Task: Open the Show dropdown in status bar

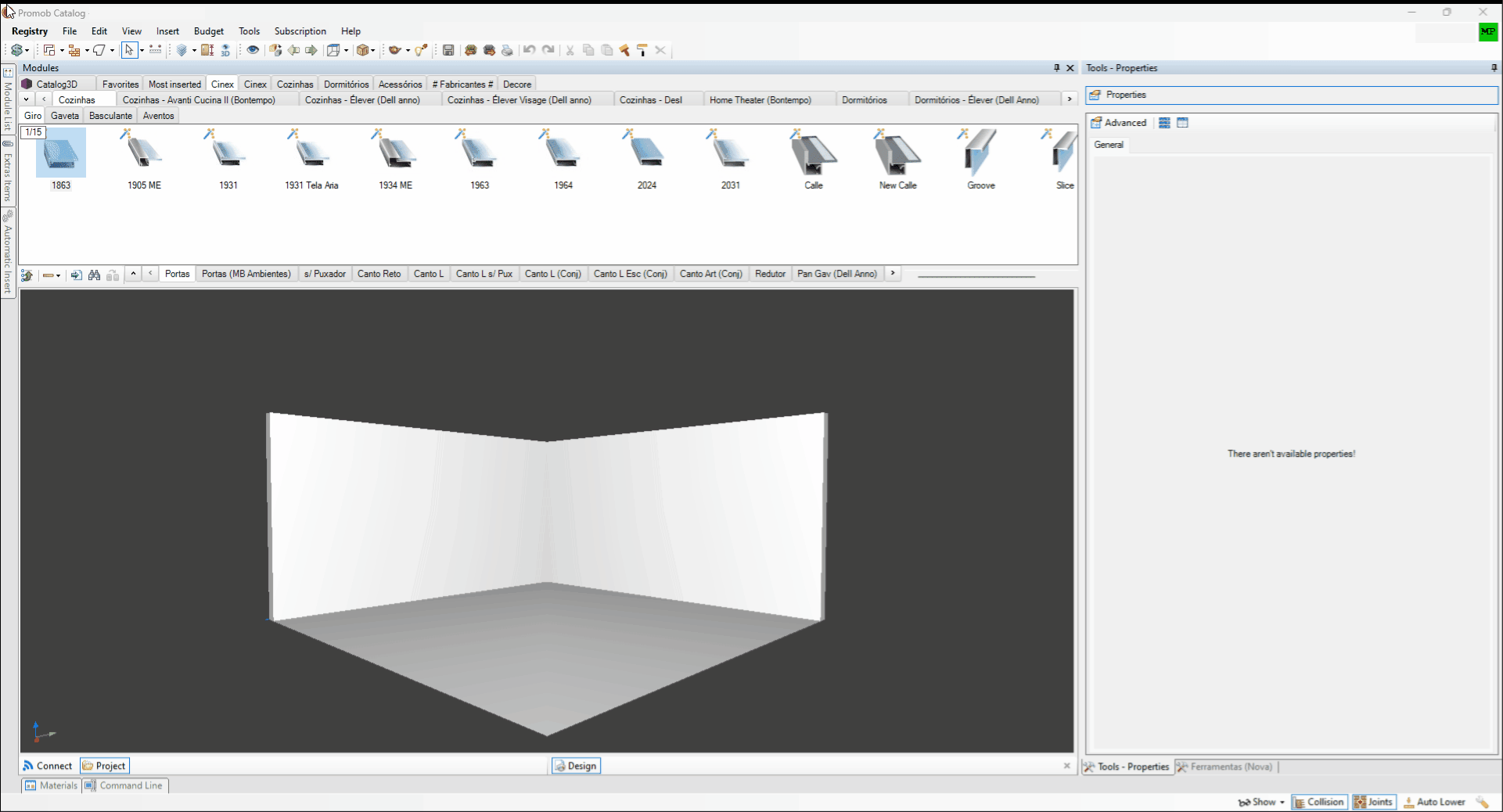Action: pos(1261,802)
